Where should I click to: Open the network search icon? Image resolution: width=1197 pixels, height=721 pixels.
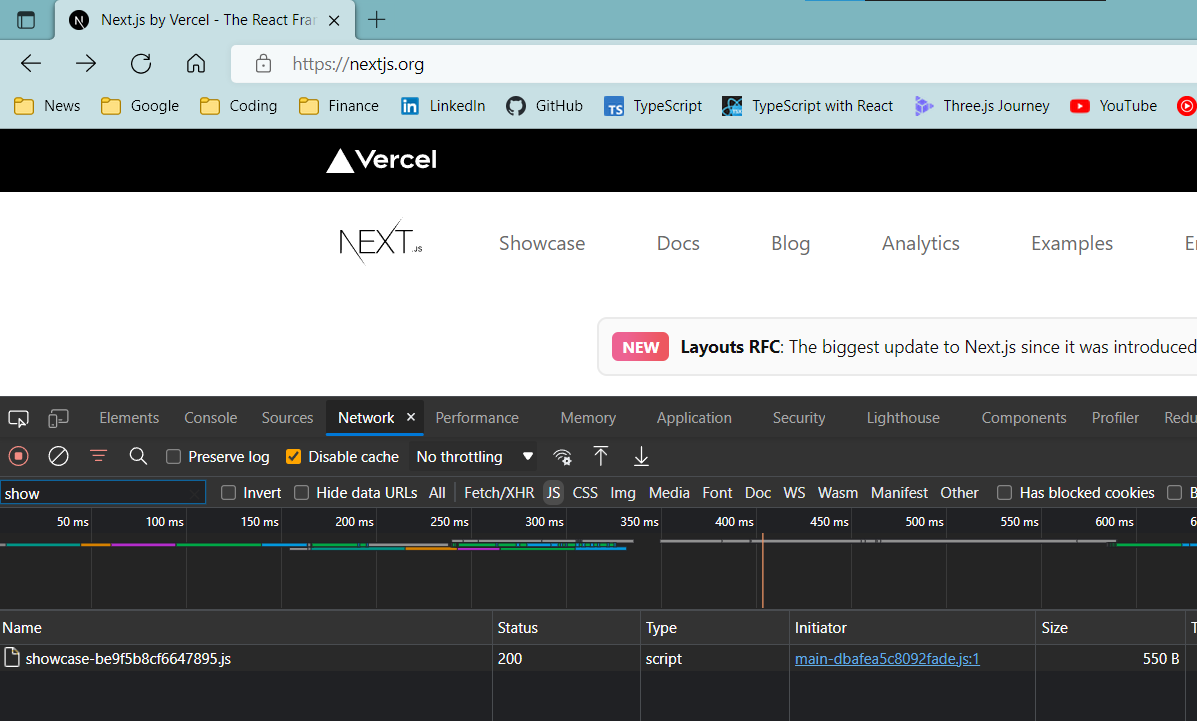(x=138, y=456)
